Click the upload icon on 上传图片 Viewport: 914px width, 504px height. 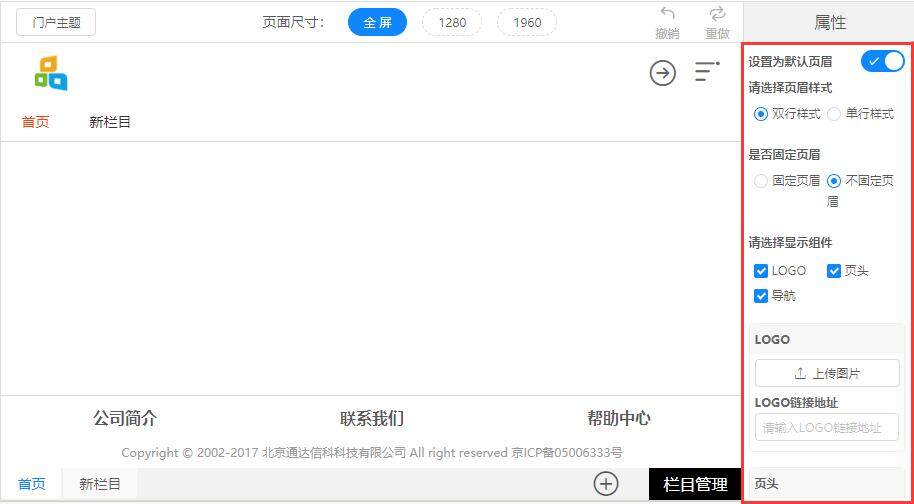(800, 373)
